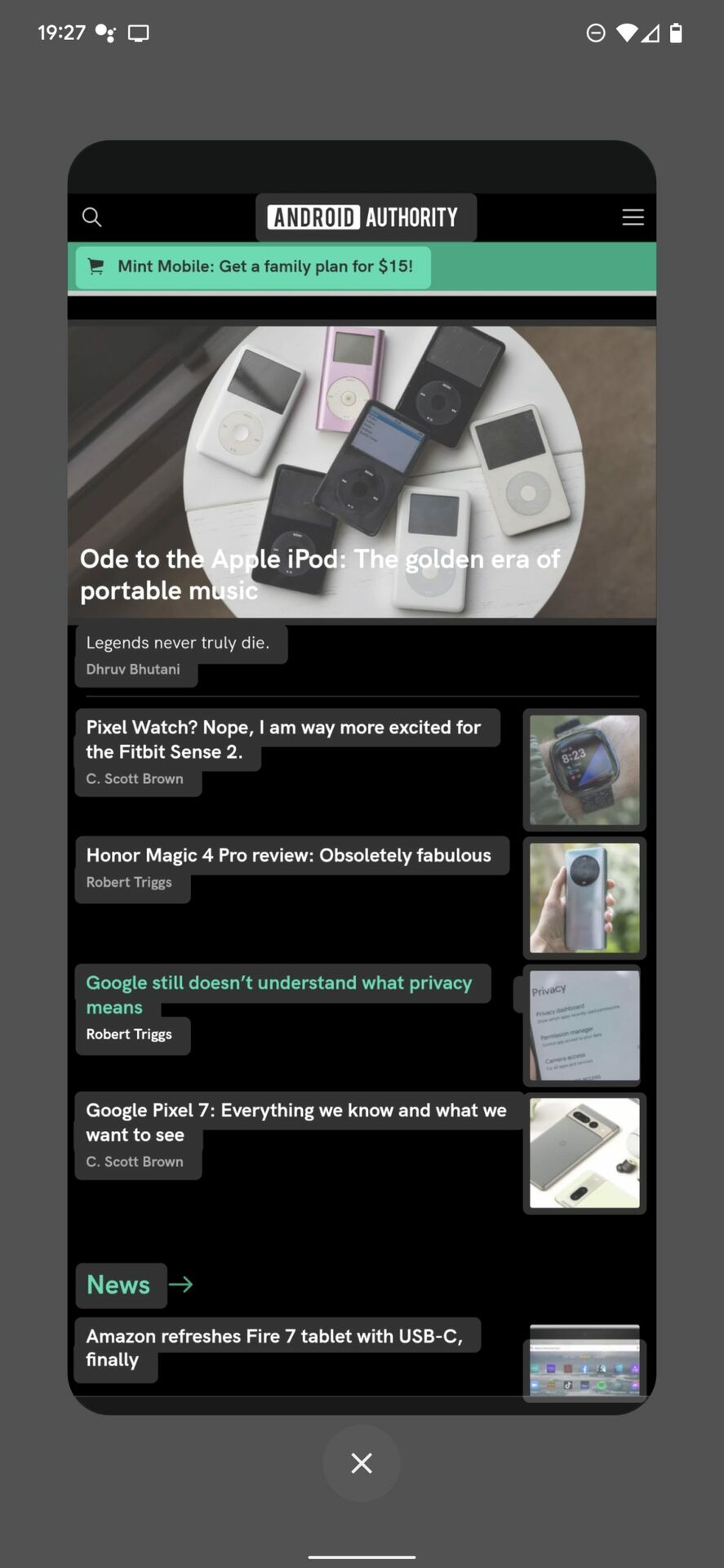Tap the Honor Magic 4 Pro thumbnail
724x1568 pixels.
coord(584,898)
